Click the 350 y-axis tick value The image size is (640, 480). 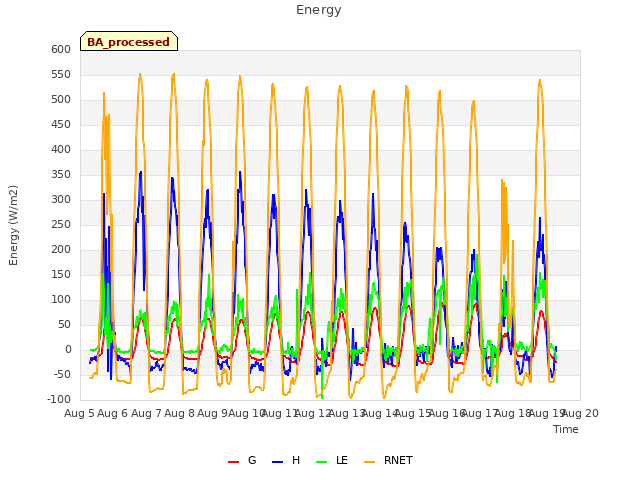click(x=61, y=175)
